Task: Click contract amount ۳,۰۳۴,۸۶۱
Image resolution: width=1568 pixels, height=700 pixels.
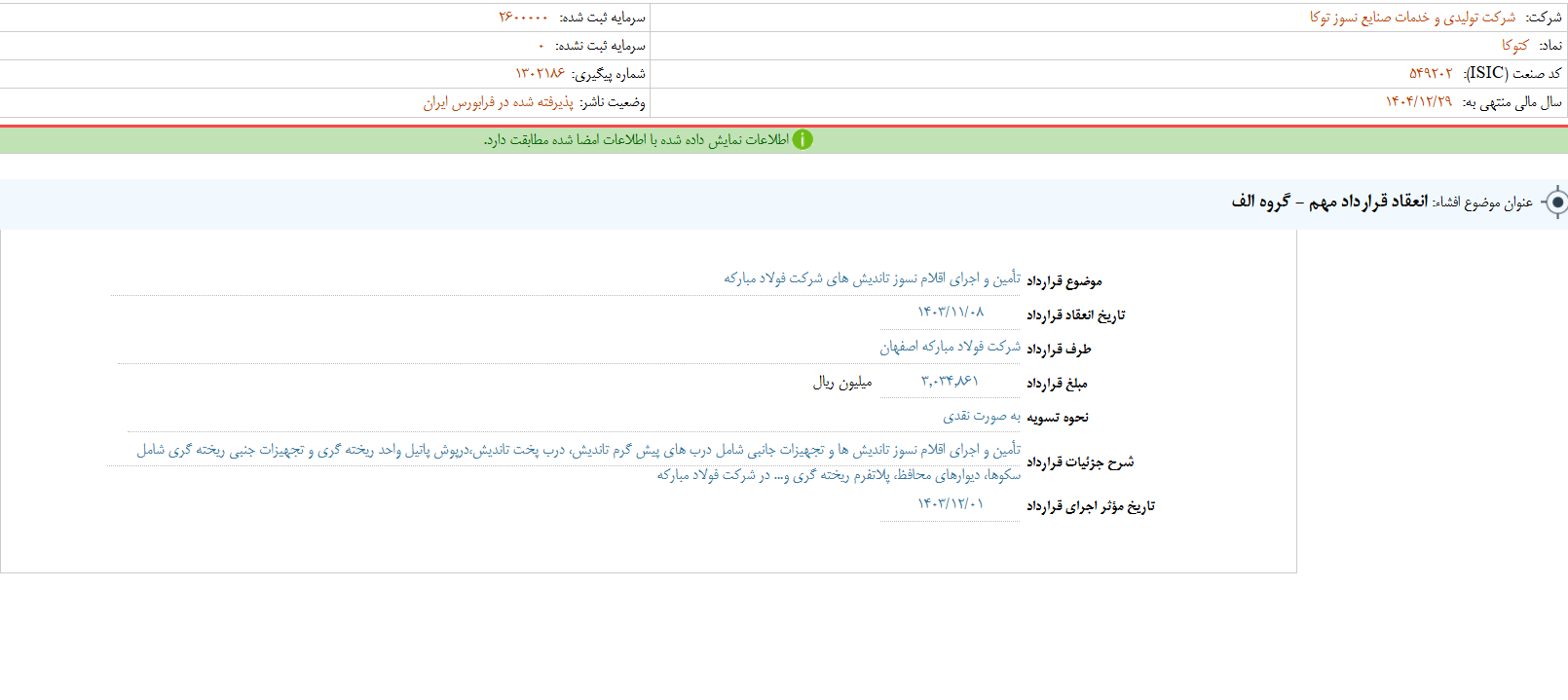Action: (x=950, y=381)
